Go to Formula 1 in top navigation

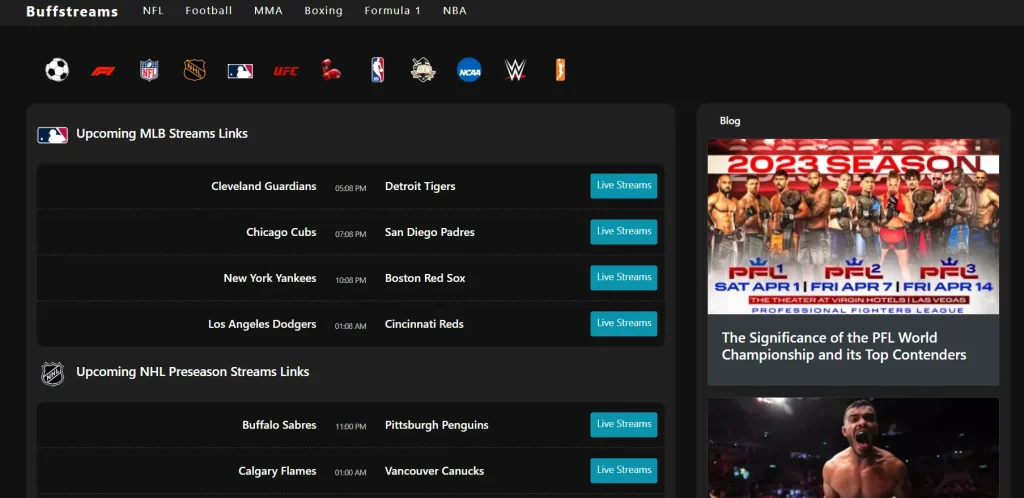(391, 11)
